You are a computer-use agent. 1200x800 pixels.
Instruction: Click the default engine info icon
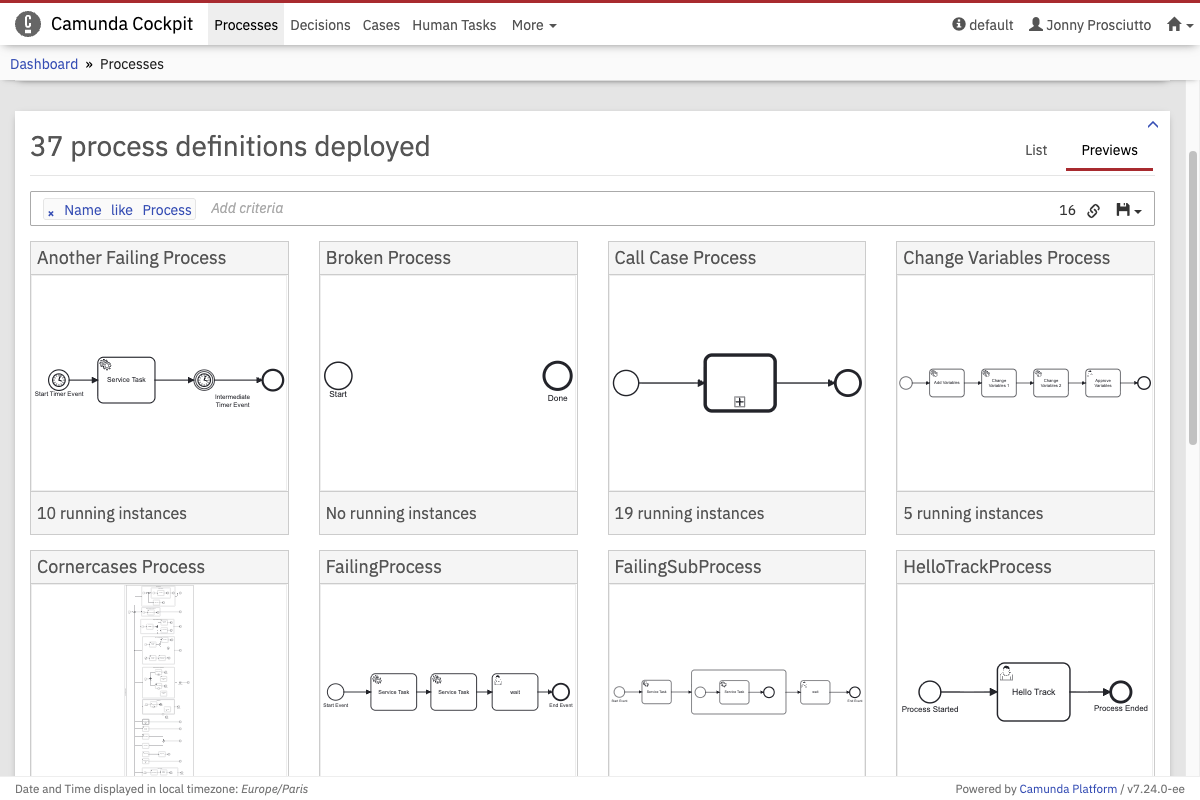coord(959,25)
